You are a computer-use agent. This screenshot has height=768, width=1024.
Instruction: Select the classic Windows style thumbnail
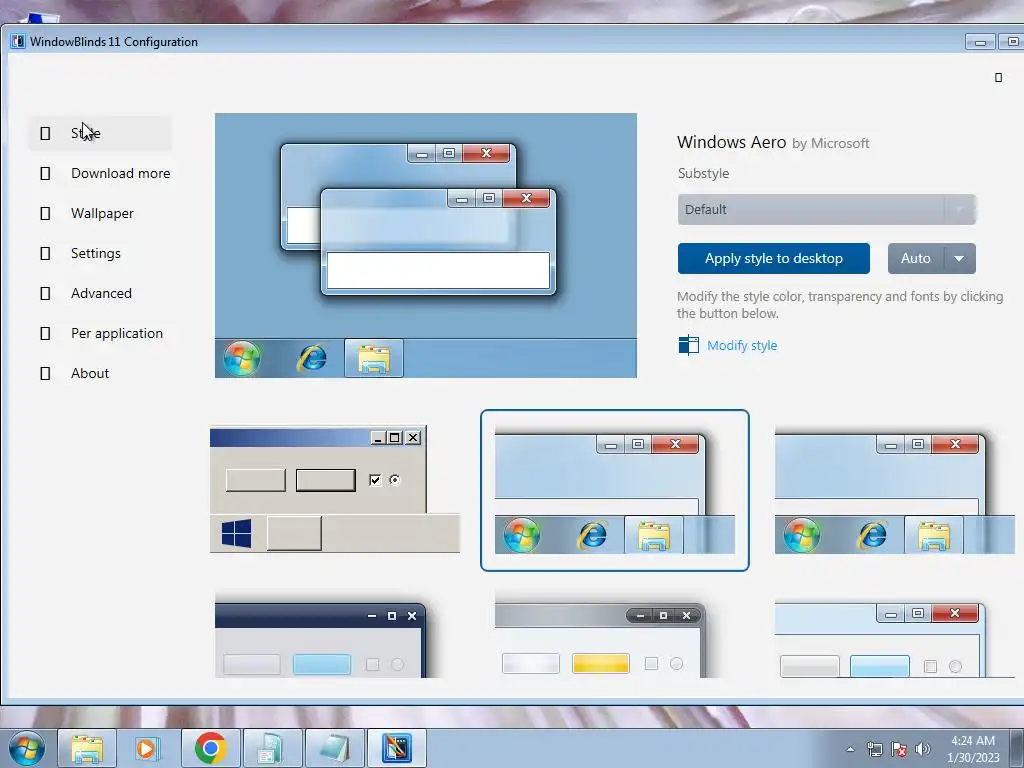click(x=335, y=490)
